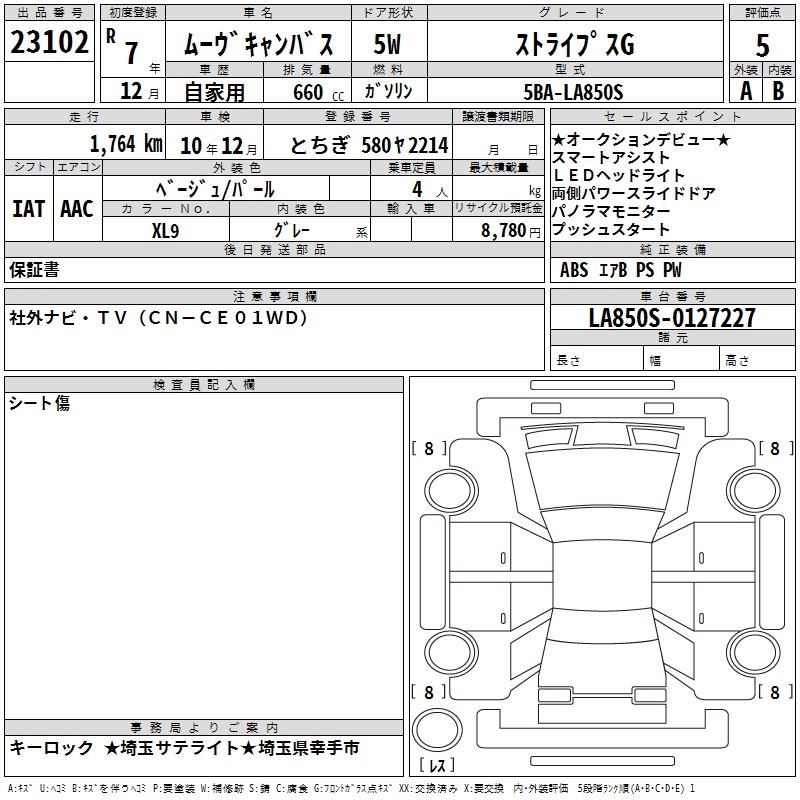The width and height of the screenshot is (800, 800).
Task: Select the evaluation score 5
Action: [x=762, y=45]
